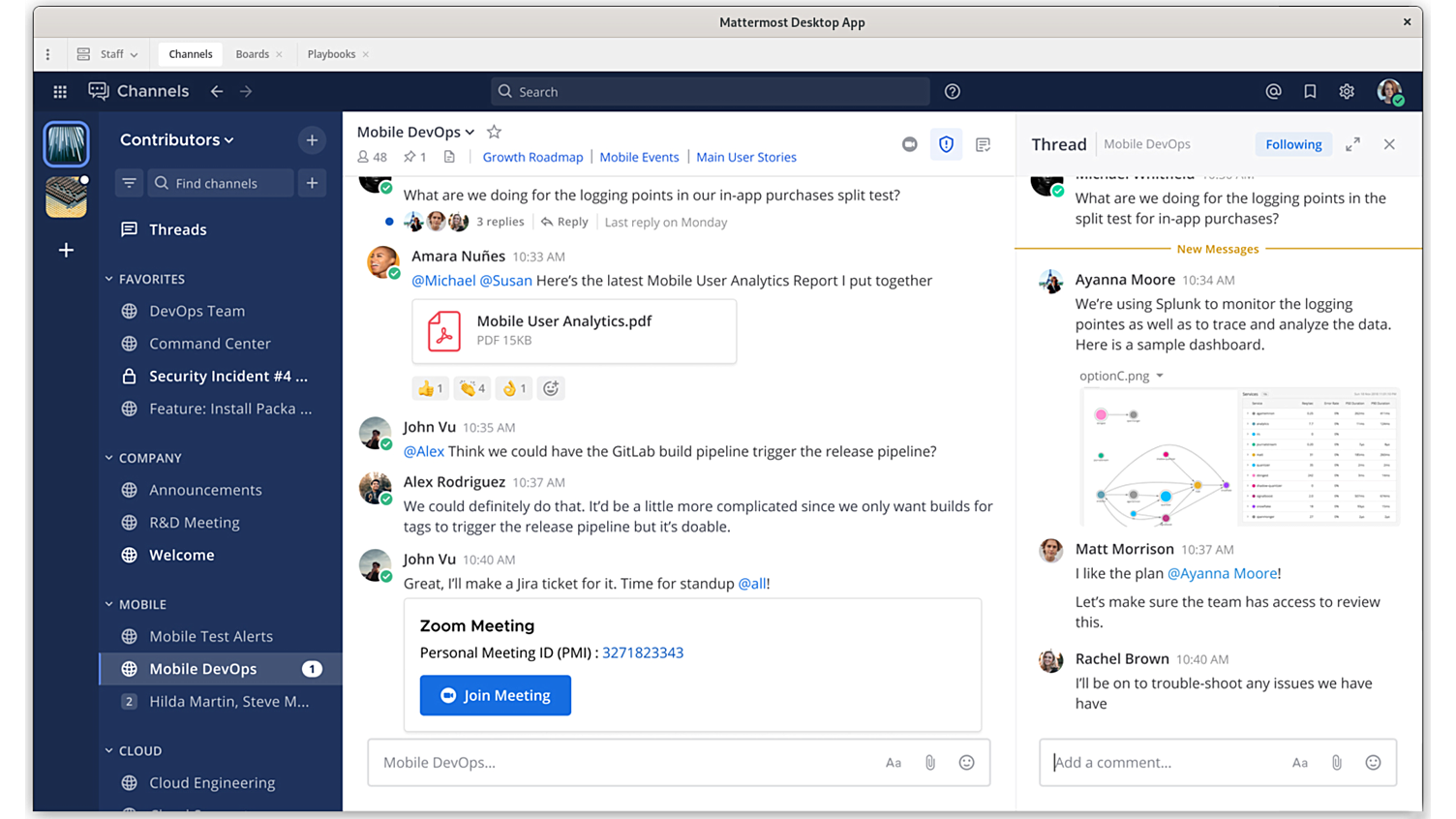Open recent mentions at-sign icon
1456x819 pixels.
click(1273, 91)
